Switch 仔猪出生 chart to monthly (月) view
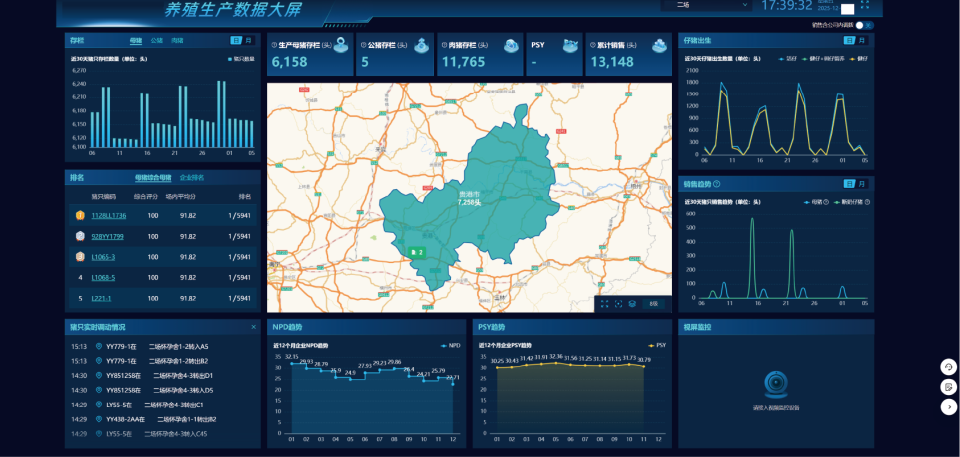 click(862, 41)
